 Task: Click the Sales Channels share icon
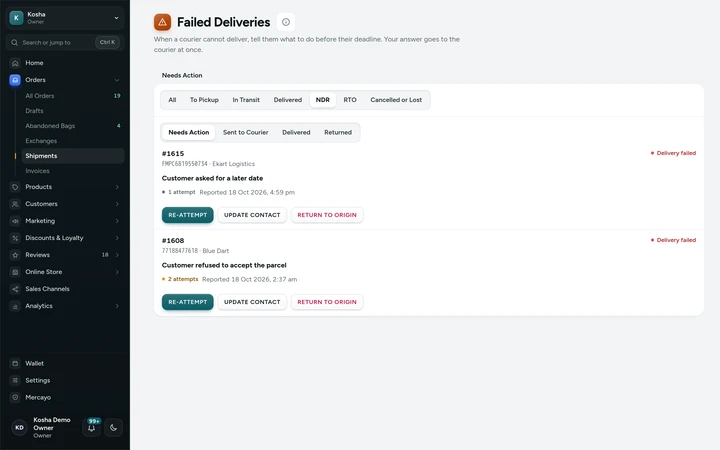tap(15, 289)
